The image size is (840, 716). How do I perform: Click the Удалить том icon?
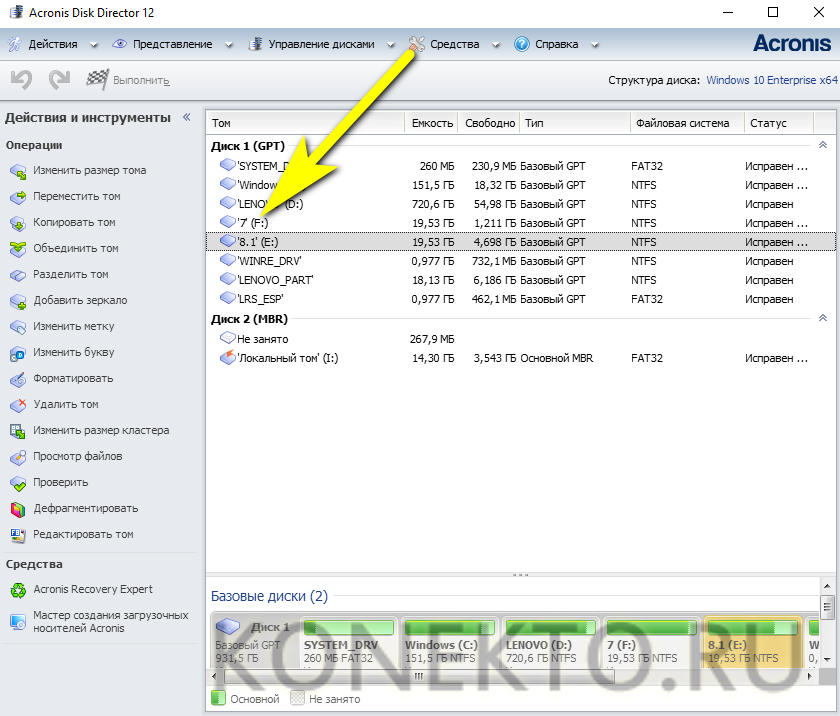tap(18, 405)
